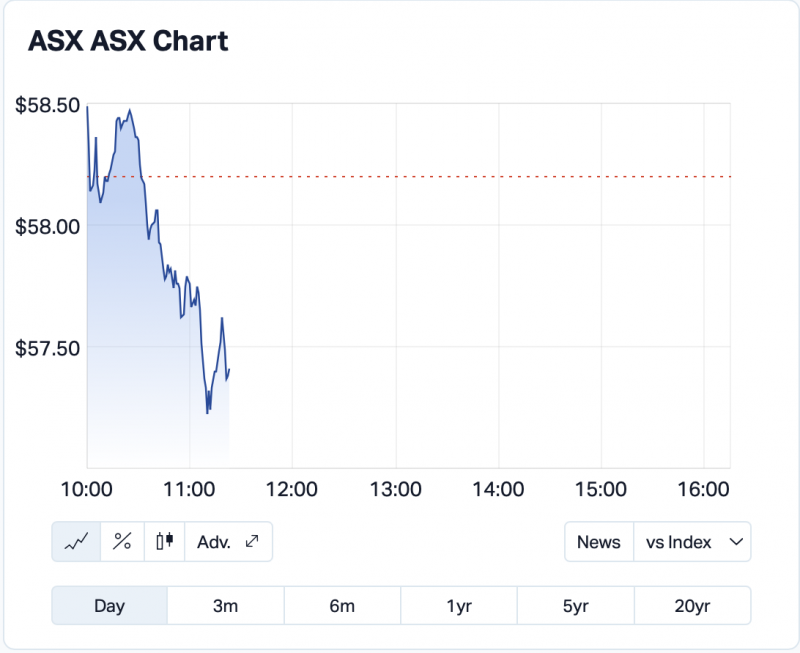Switch to the 3m range
The image size is (800, 653).
[225, 605]
